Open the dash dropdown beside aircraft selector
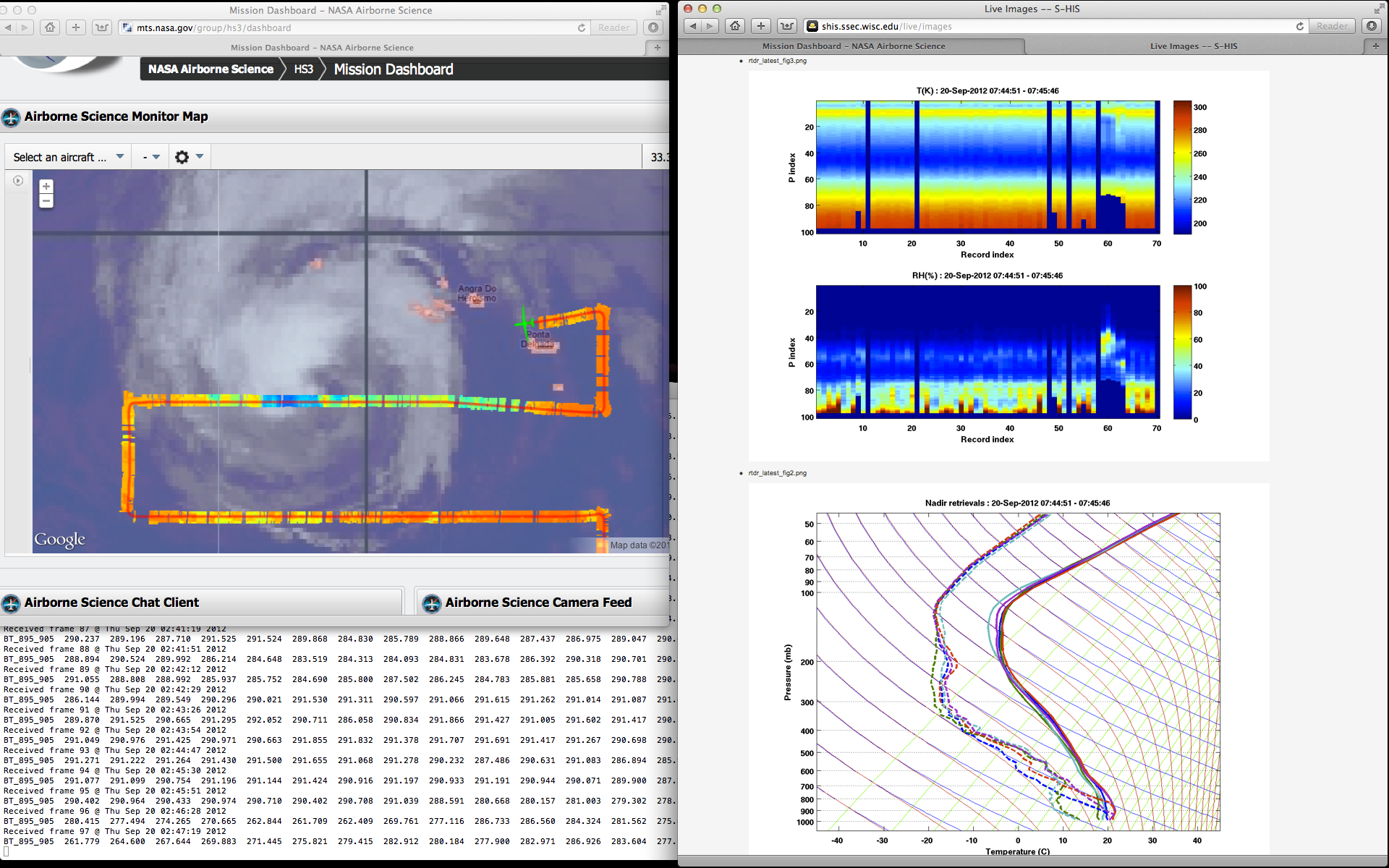The width and height of the screenshot is (1389, 868). pos(151,157)
